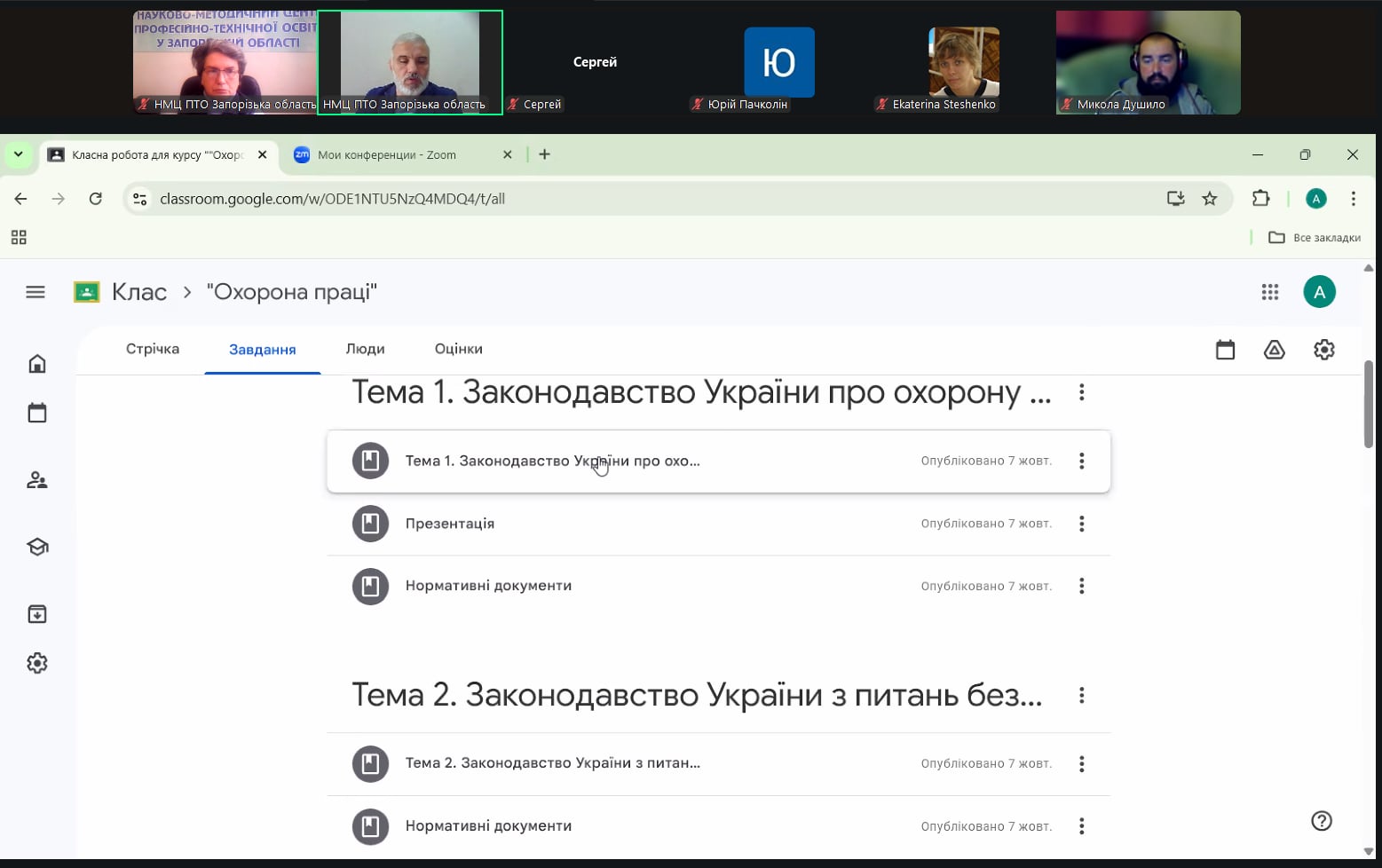1382x868 pixels.
Task: Switch to the Люди tab
Action: (x=365, y=349)
